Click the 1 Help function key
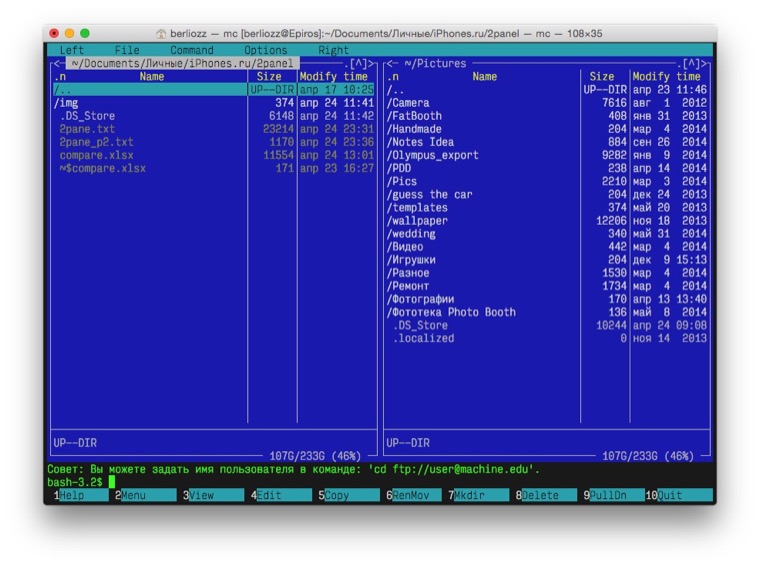 (x=81, y=495)
